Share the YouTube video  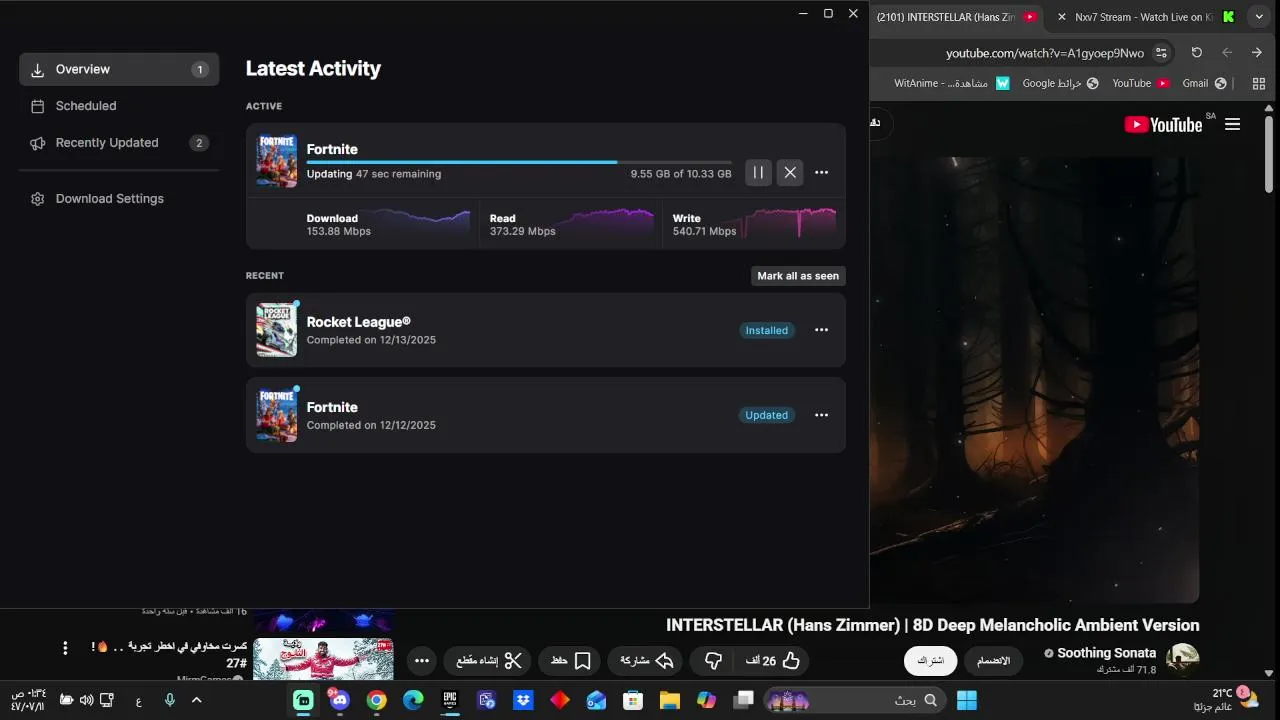(x=647, y=661)
